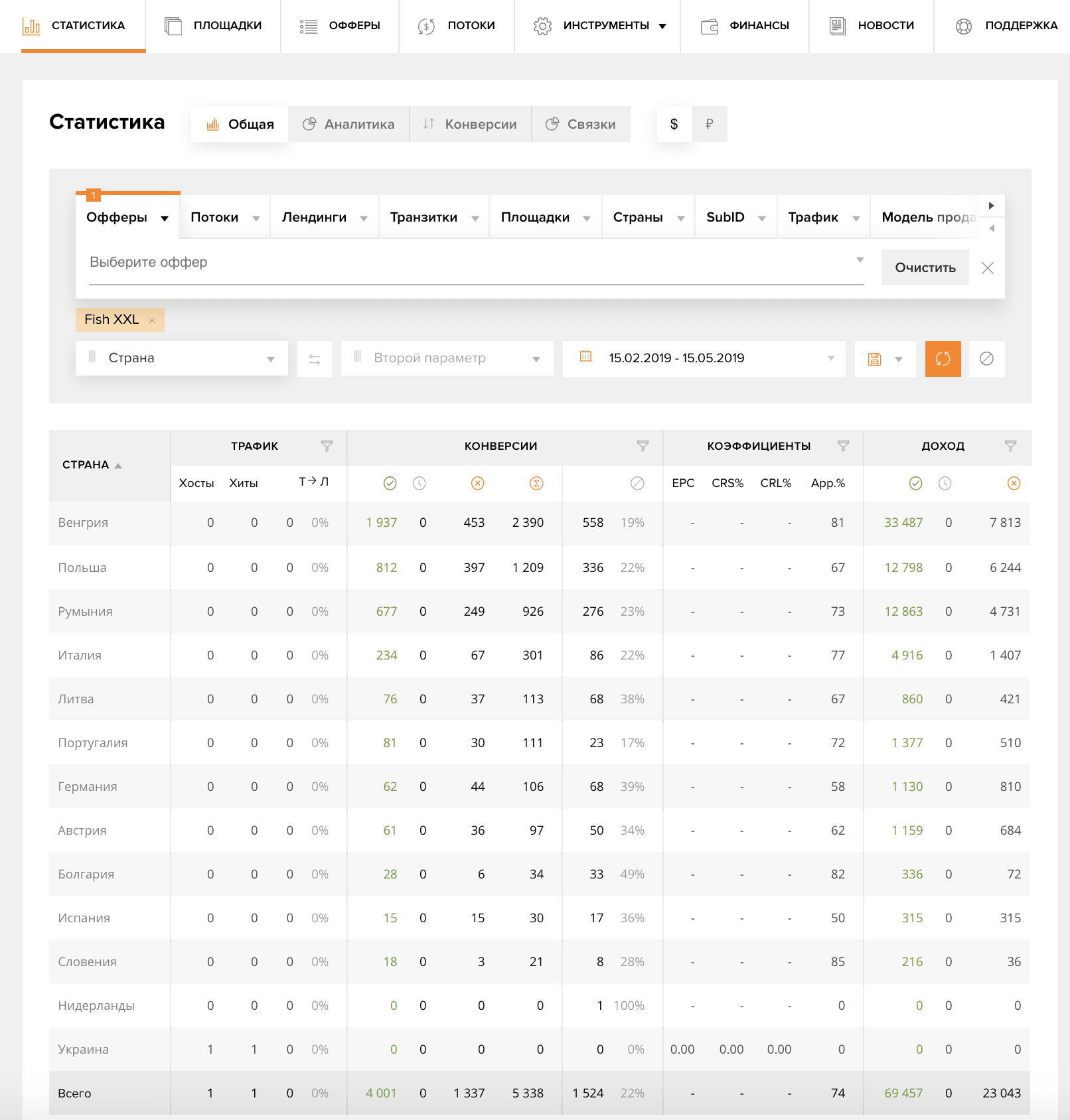Open the date range 15.02.2019 - 15.05.2019 picker

pos(704,359)
